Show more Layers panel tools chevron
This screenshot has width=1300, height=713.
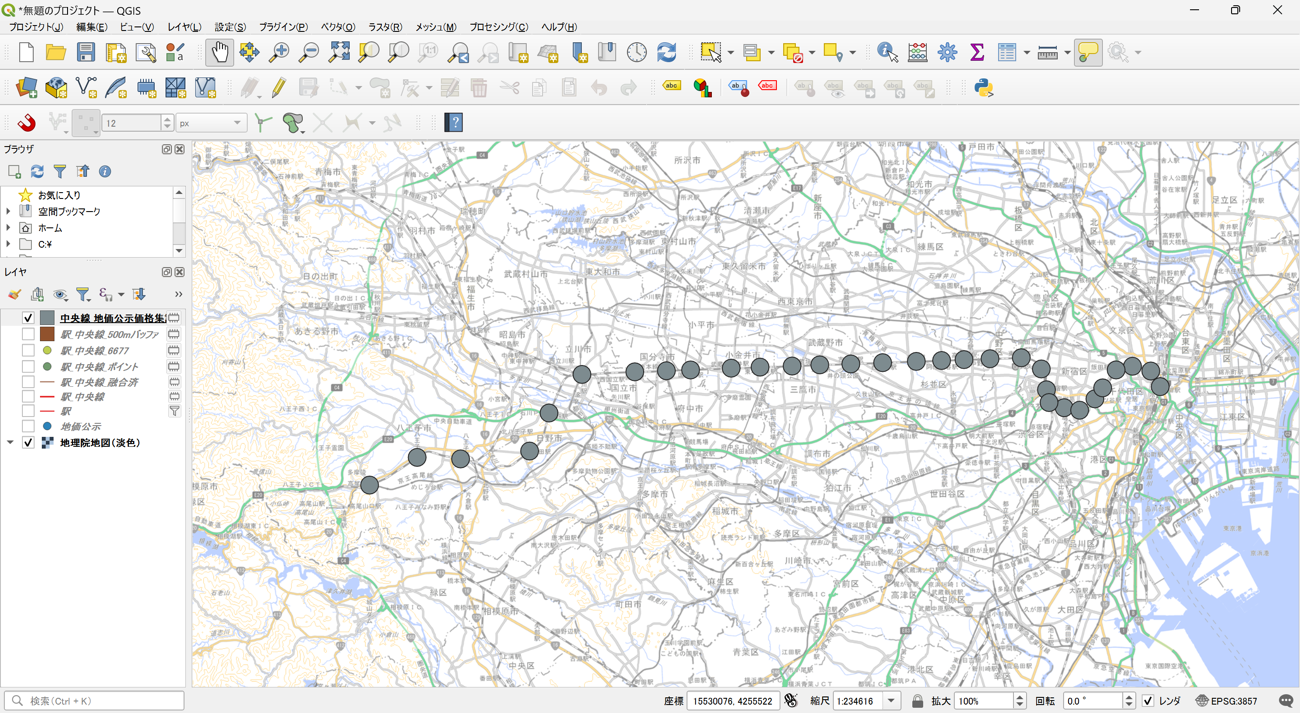click(x=178, y=295)
